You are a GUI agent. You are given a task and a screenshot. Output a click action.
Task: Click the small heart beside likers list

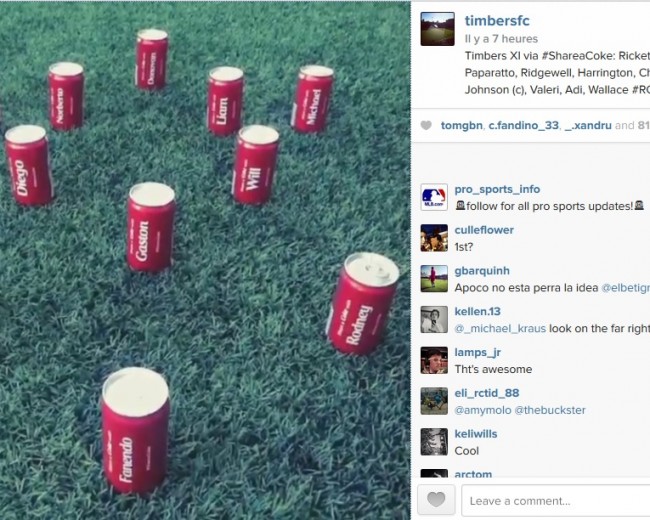pyautogui.click(x=426, y=125)
